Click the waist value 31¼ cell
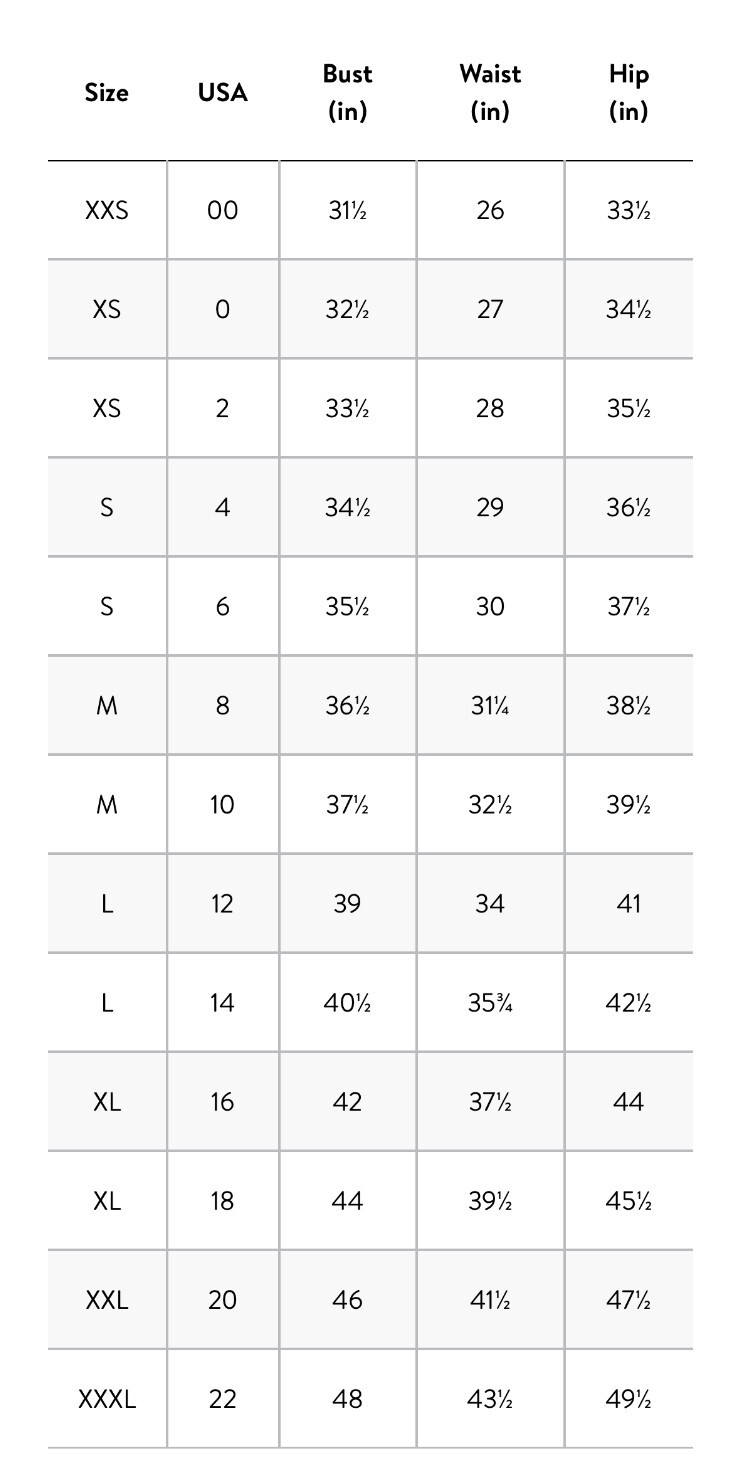 tap(490, 705)
